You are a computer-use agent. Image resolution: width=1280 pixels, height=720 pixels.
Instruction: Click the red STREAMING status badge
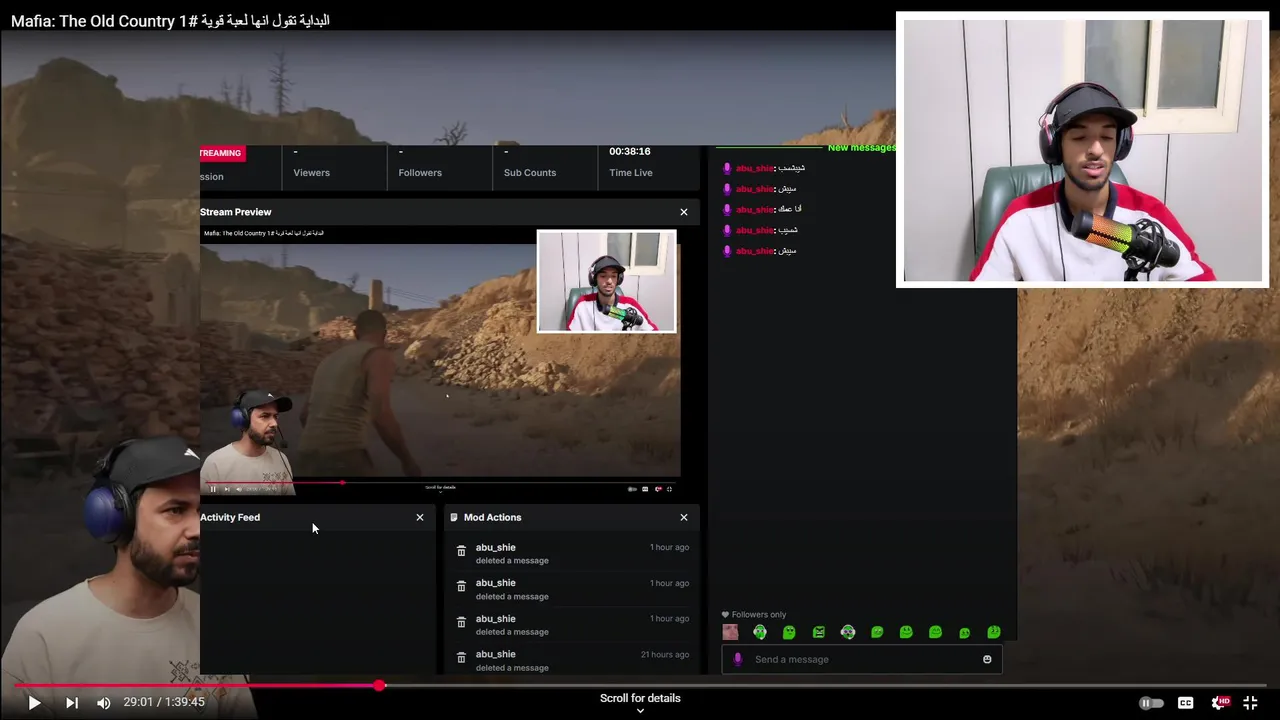(221, 153)
